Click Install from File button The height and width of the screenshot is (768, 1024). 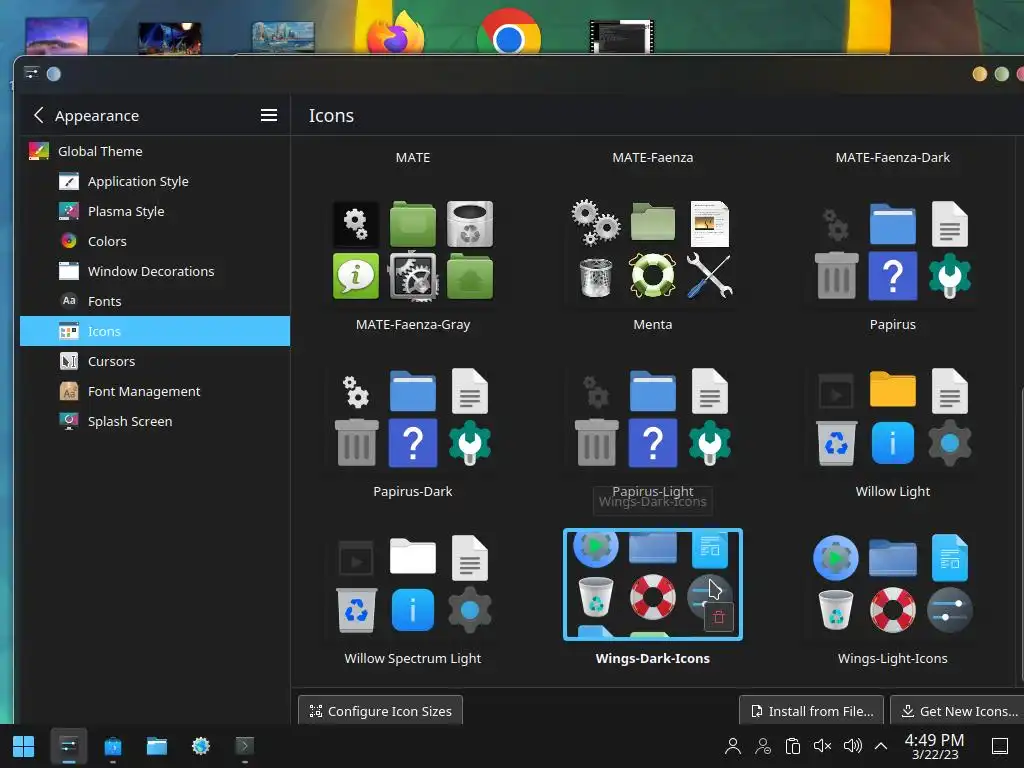(811, 711)
